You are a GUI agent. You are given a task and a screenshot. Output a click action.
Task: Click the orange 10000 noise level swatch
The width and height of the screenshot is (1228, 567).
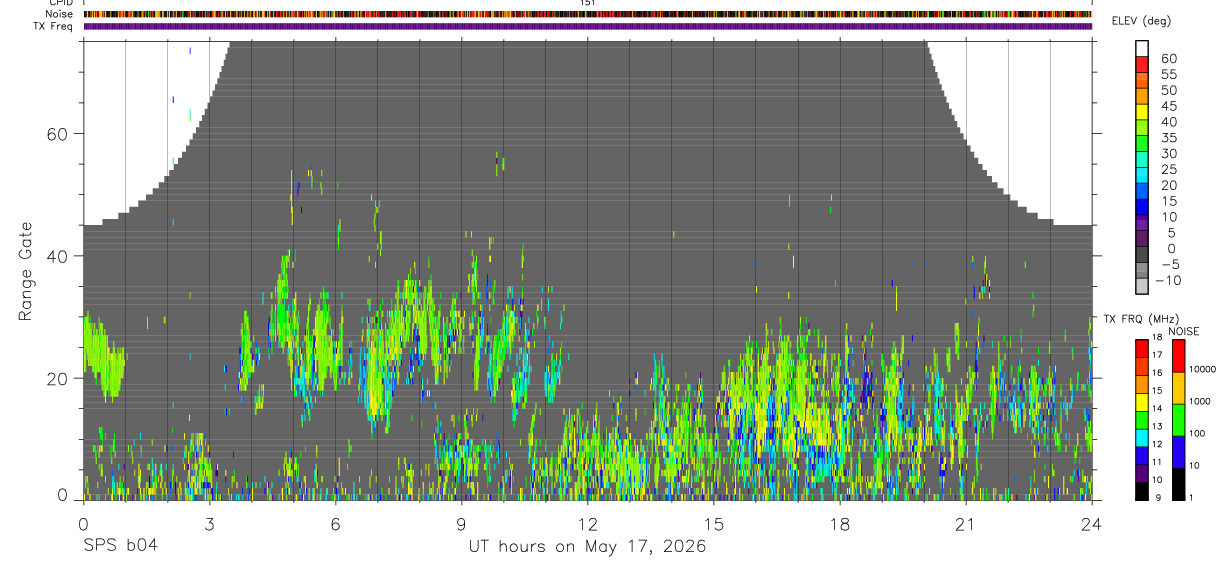(1179, 388)
